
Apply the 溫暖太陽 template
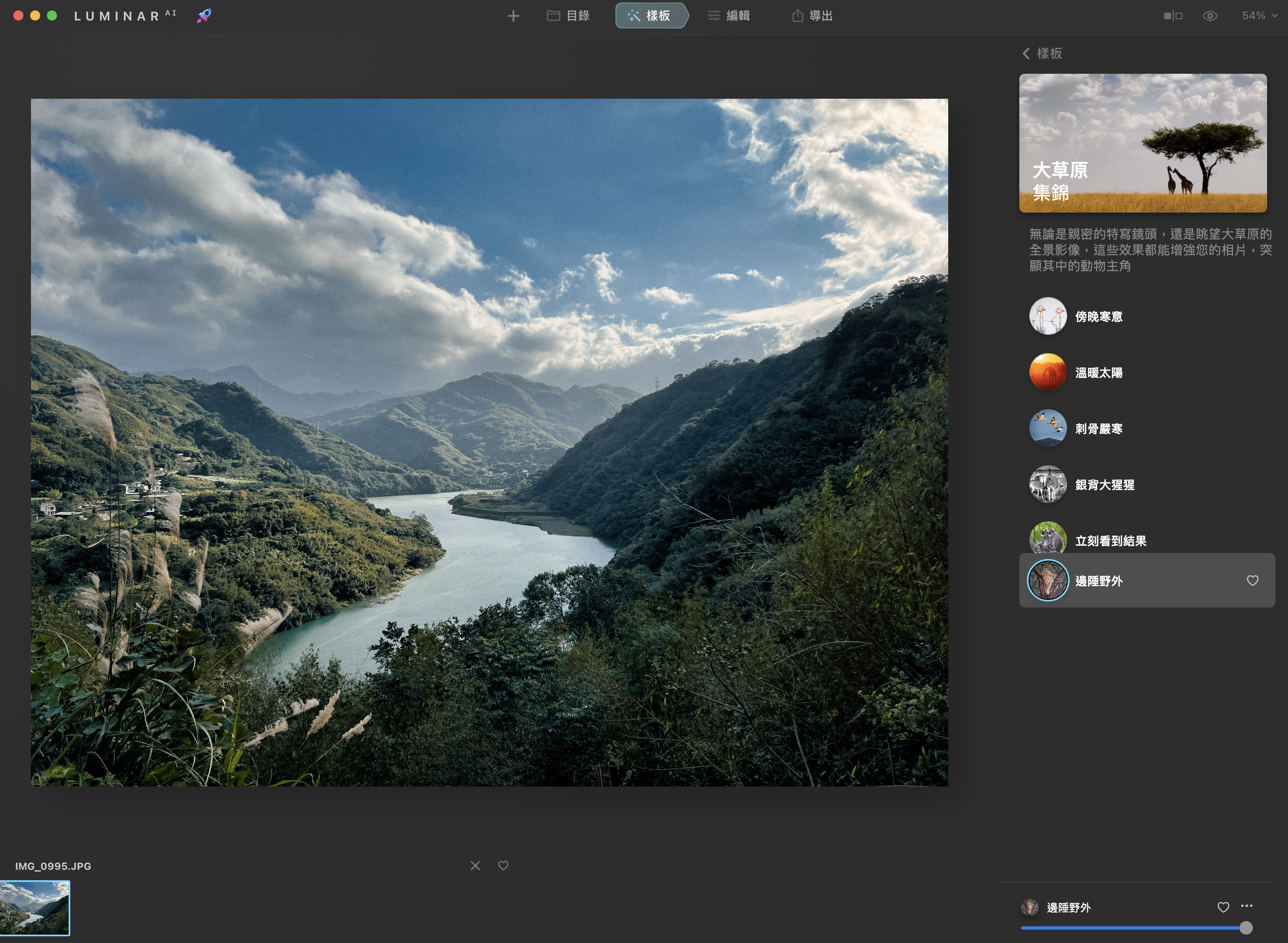coord(1098,372)
